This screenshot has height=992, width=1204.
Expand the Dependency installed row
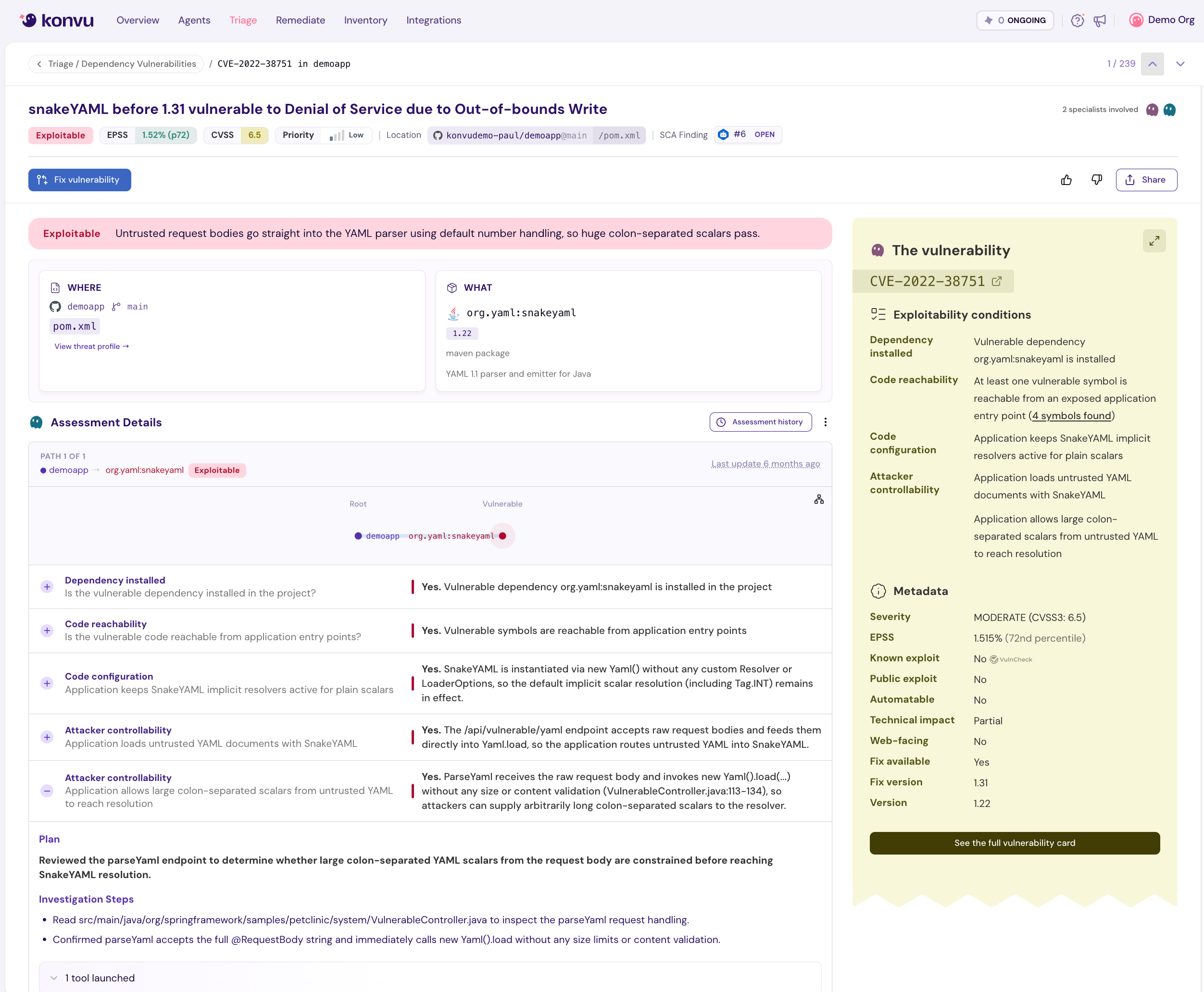pos(47,587)
